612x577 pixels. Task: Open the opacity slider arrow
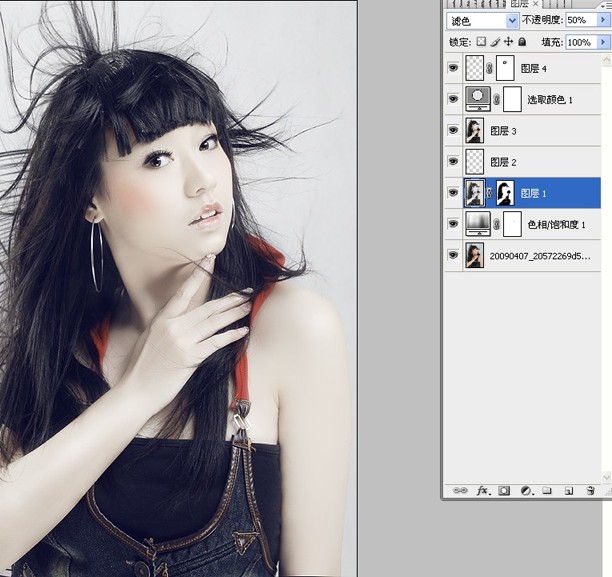tap(603, 20)
